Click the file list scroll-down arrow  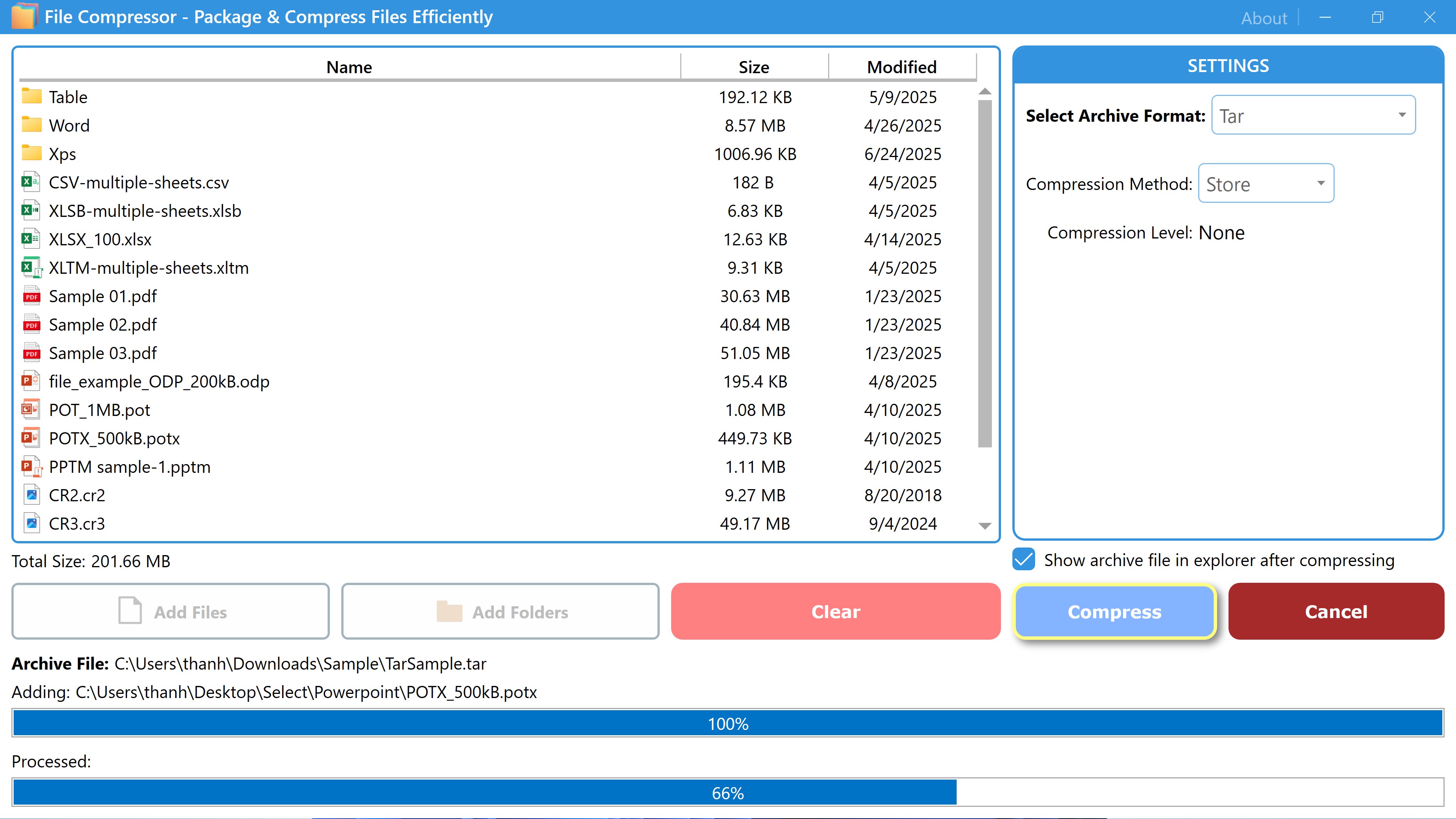click(985, 526)
